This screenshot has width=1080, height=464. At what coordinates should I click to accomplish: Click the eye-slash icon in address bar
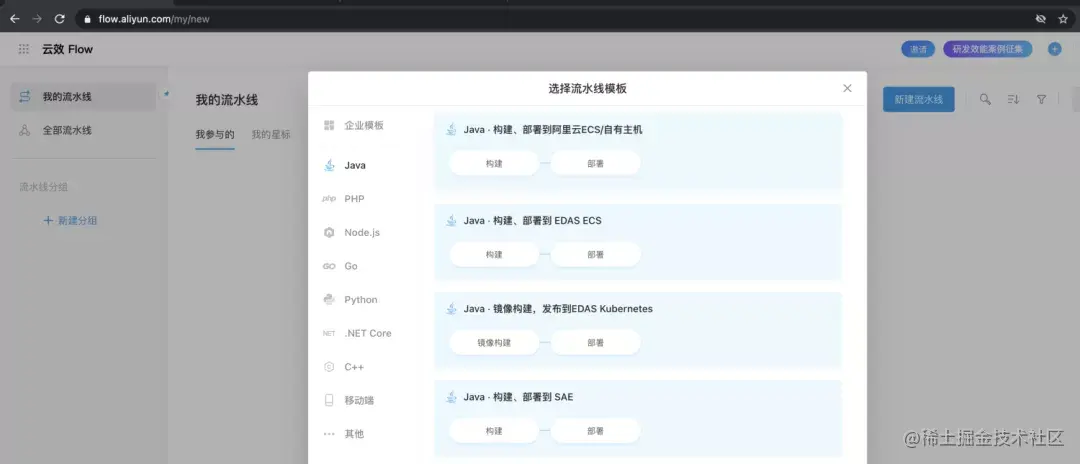(x=1041, y=19)
